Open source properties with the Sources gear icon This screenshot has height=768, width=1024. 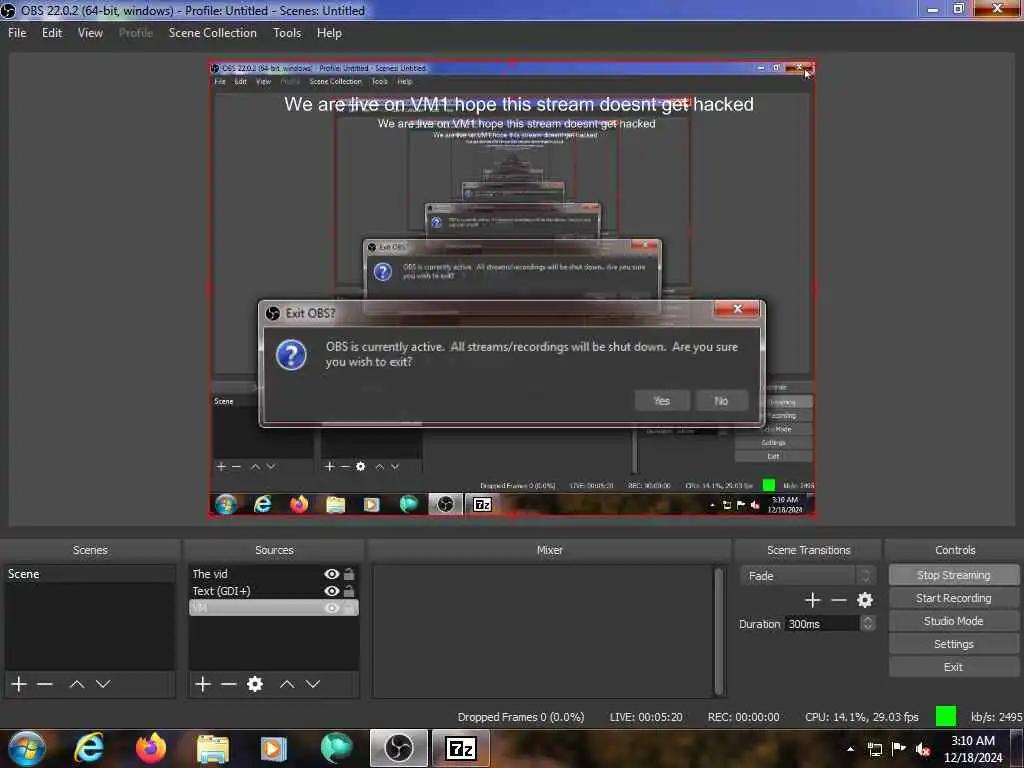[255, 684]
